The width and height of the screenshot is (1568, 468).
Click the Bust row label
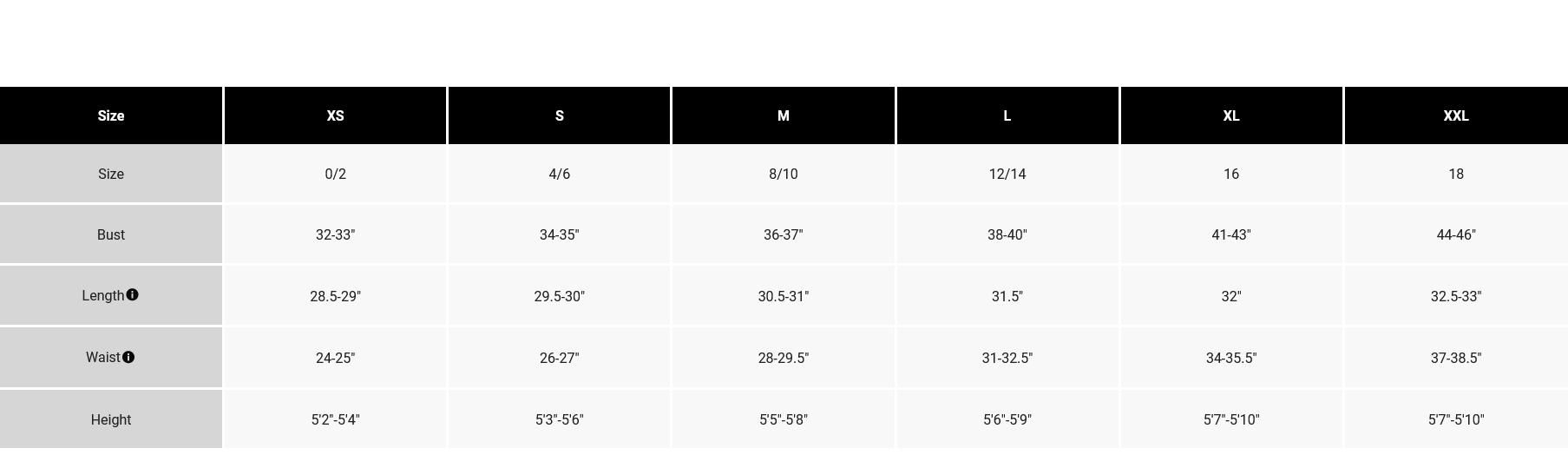tap(111, 234)
